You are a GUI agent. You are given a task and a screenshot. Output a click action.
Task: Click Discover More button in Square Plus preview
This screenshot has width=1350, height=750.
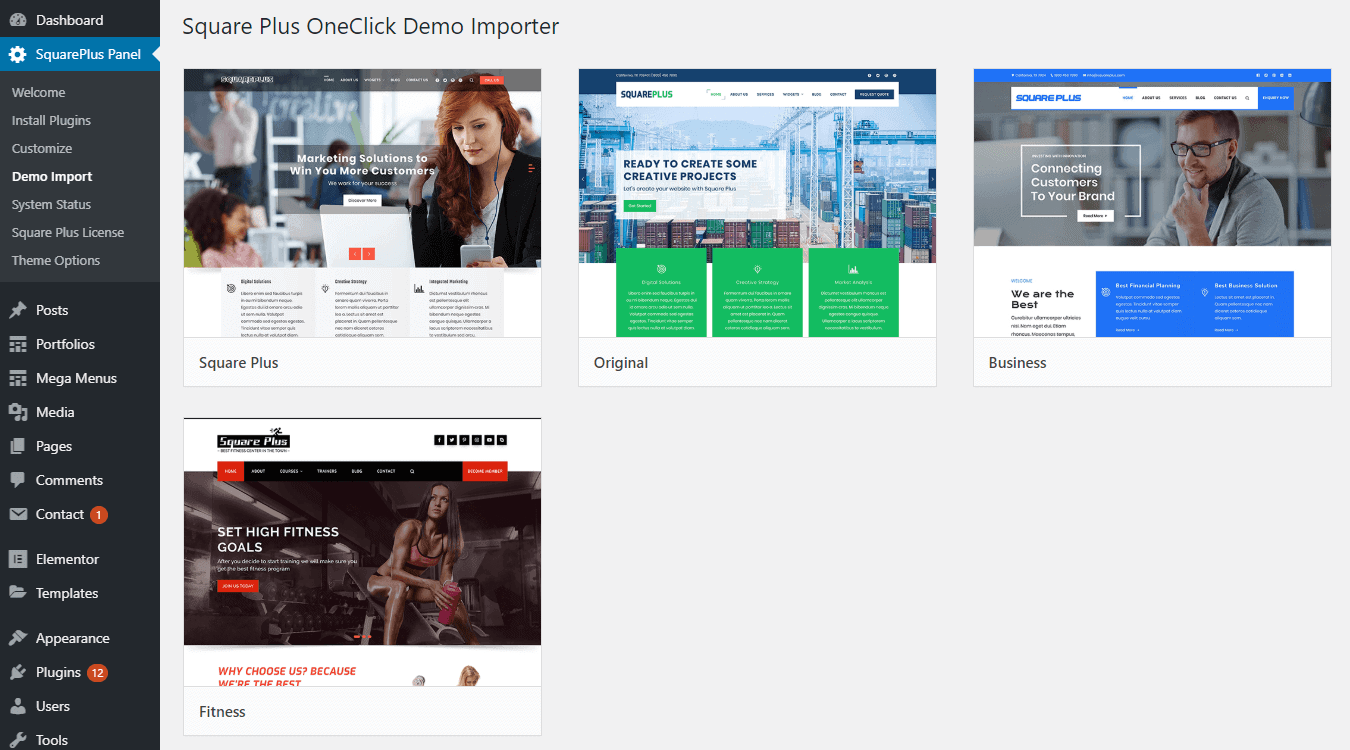(362, 200)
